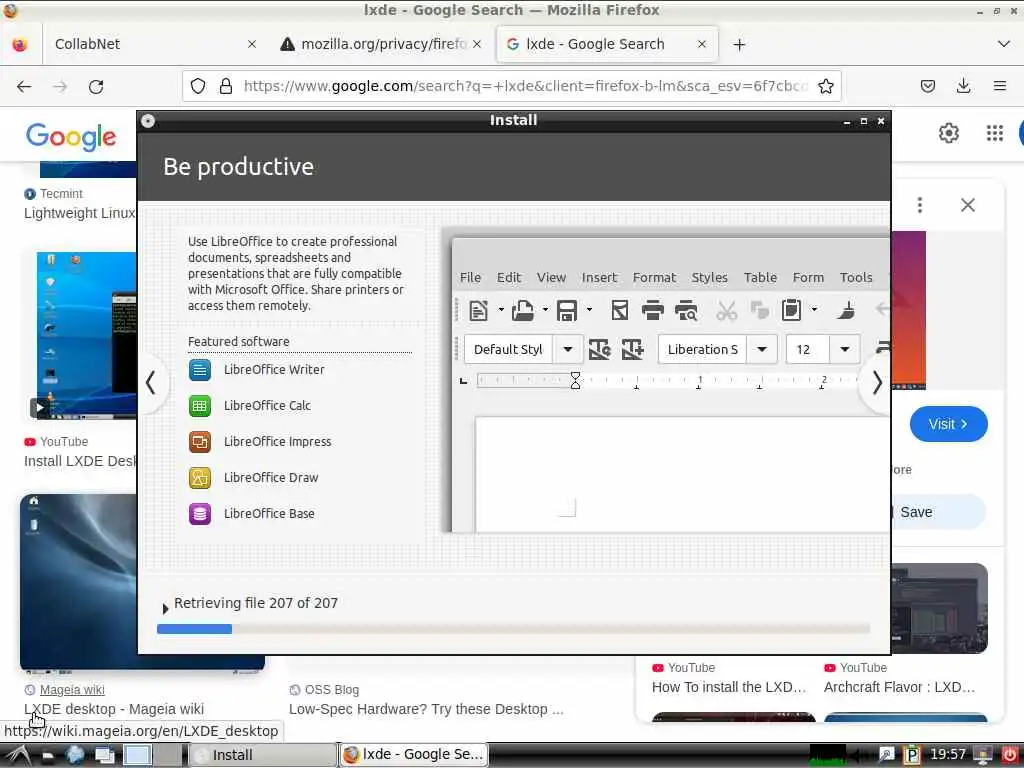This screenshot has width=1024, height=768.
Task: Click the Firefox address bar URL
Action: [x=526, y=86]
